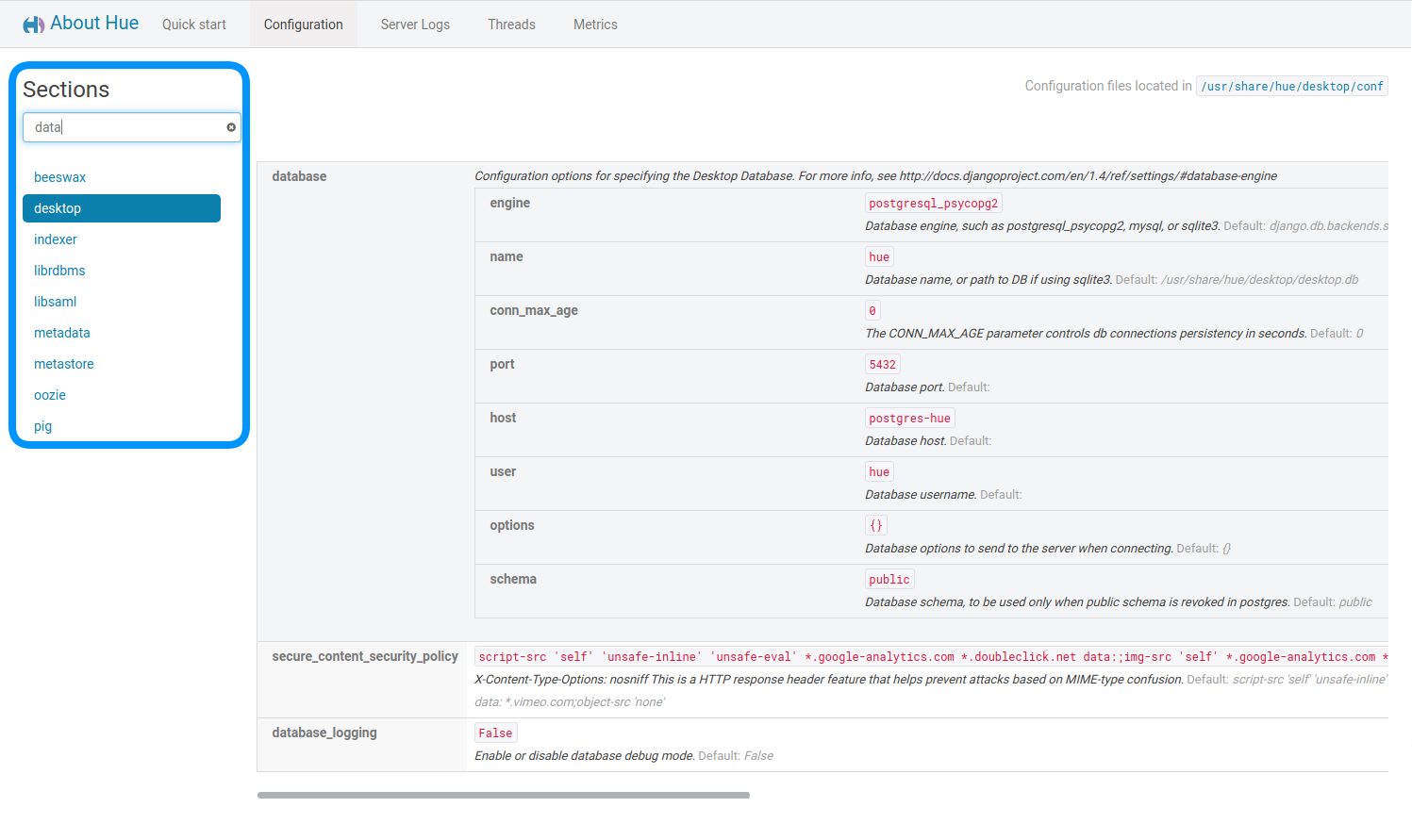Viewport: 1412px width, 840px height.
Task: Select the desktop section
Action: pos(122,208)
